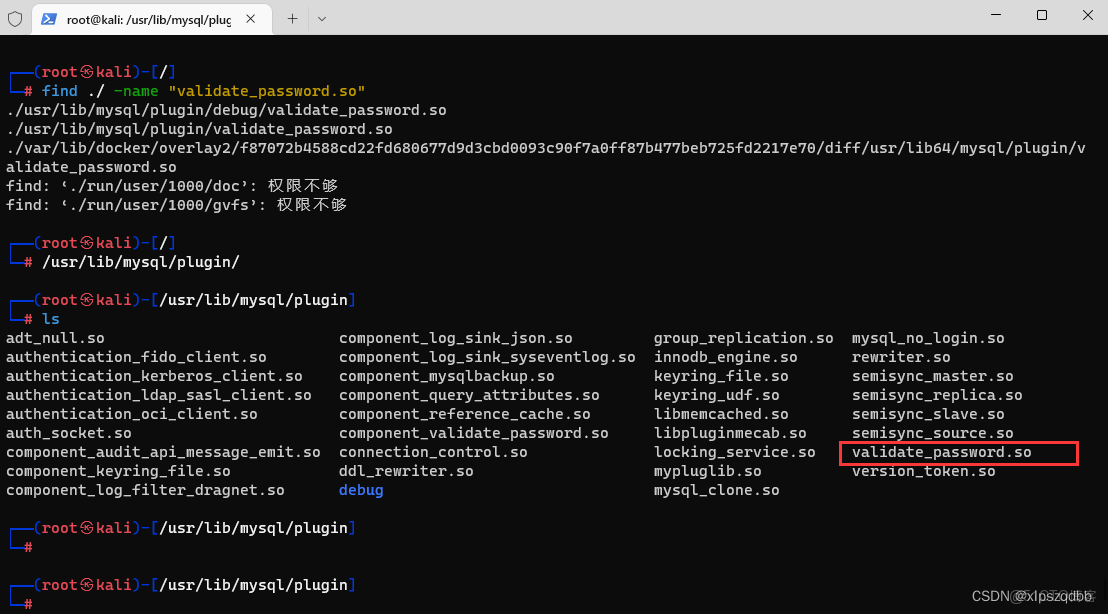
Task: Click ddl_rewriter.so file name
Action: click(406, 472)
